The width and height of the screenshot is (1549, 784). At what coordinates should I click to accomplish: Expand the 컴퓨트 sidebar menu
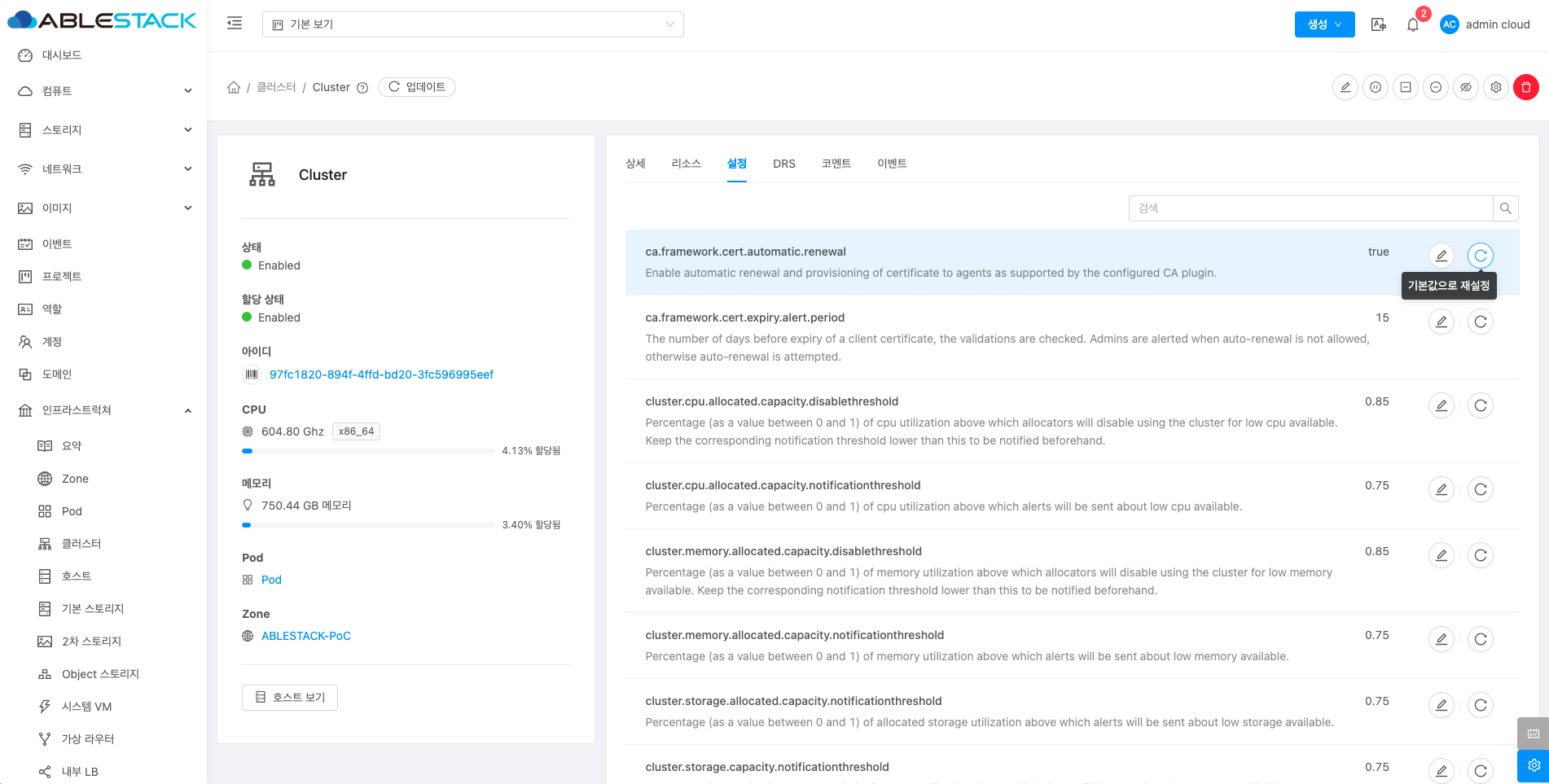pyautogui.click(x=104, y=91)
